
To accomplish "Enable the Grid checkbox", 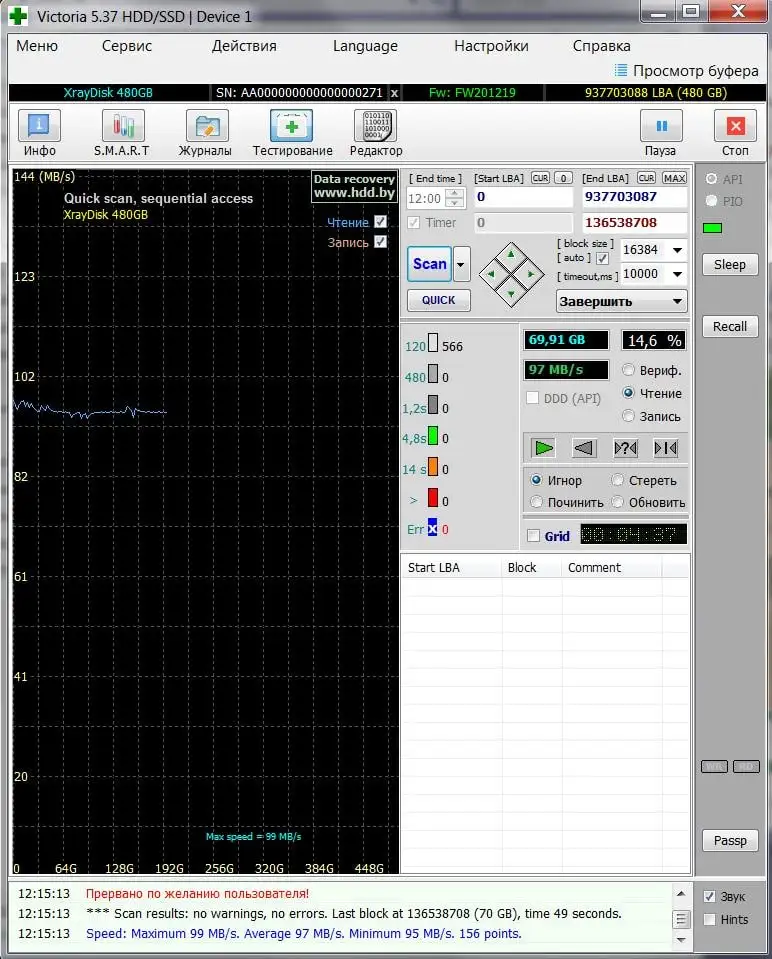I will click(533, 536).
